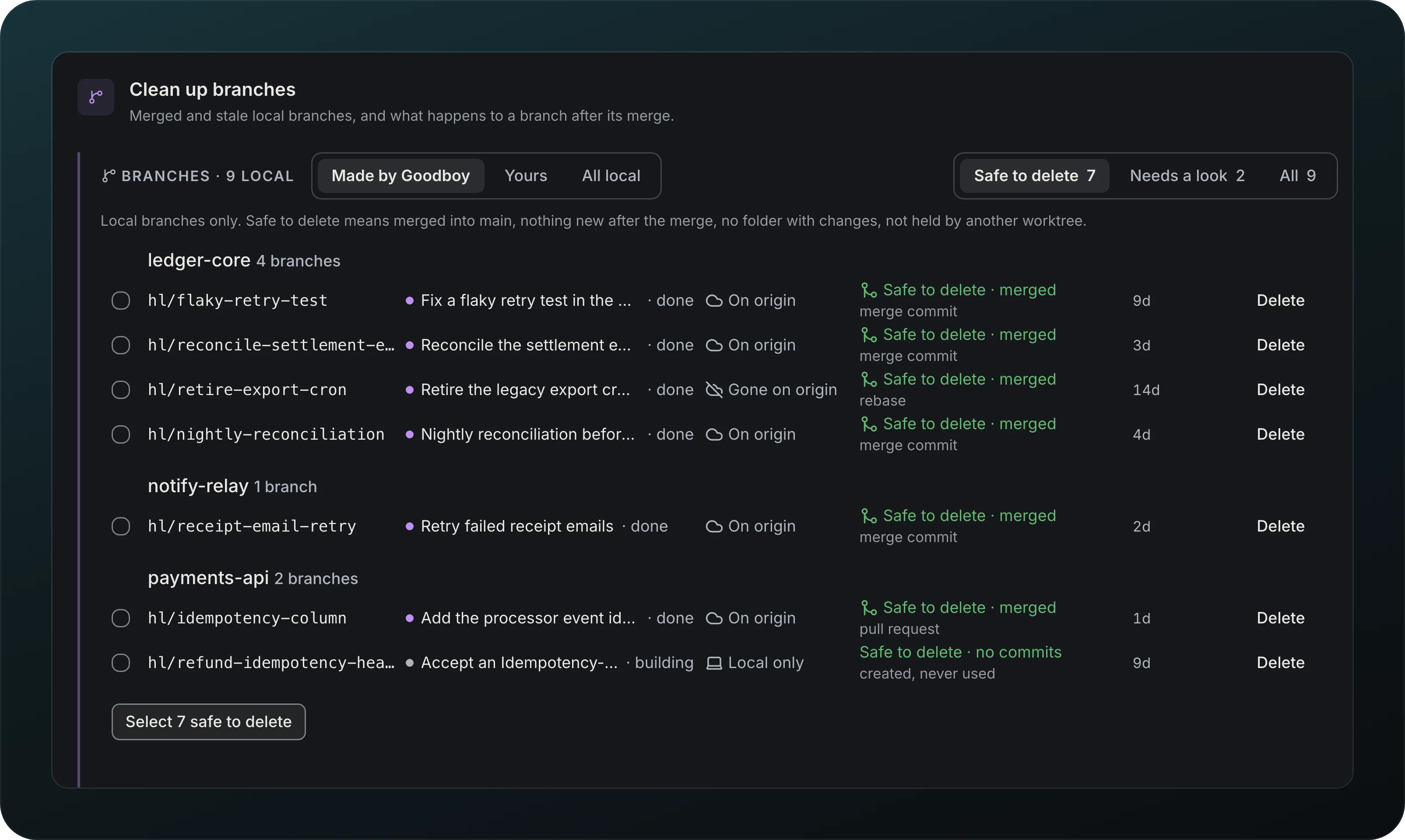Viewport: 1405px width, 840px height.
Task: Click the purple status dot for Retry failed receipt emails
Action: [409, 526]
